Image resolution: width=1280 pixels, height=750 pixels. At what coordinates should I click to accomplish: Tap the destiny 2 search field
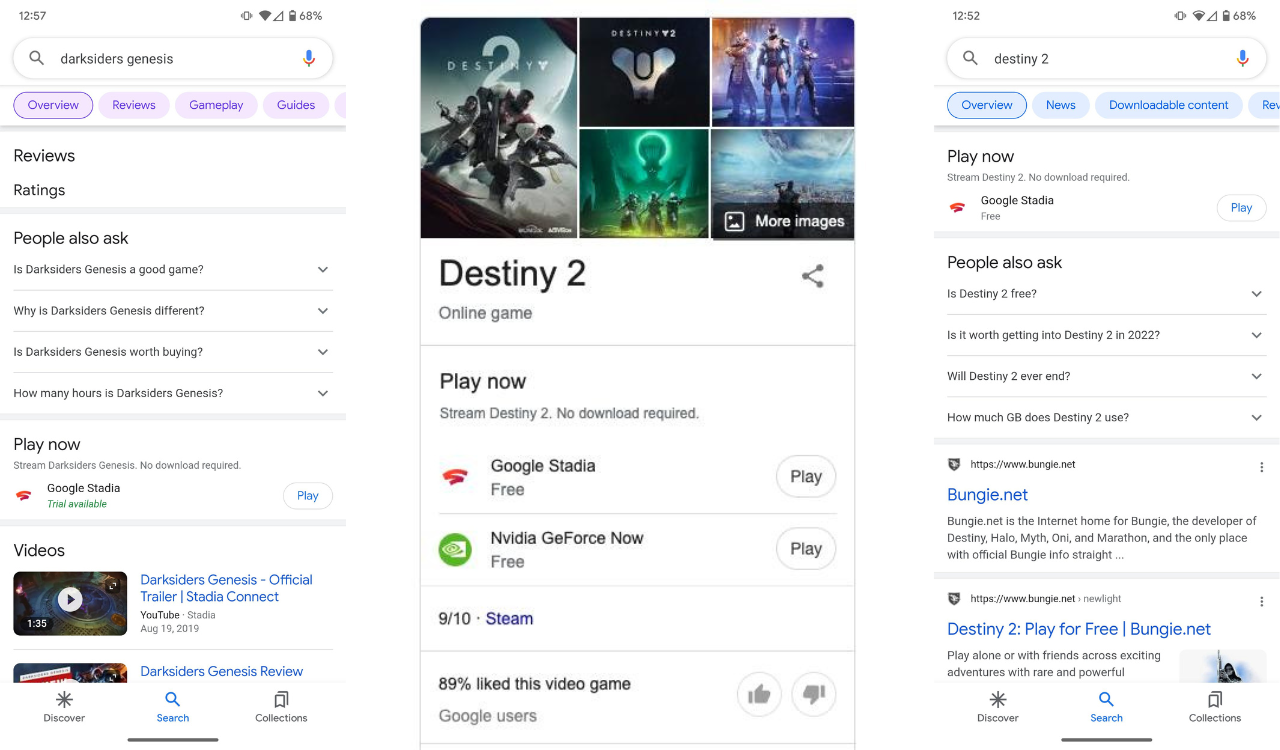(x=1107, y=58)
